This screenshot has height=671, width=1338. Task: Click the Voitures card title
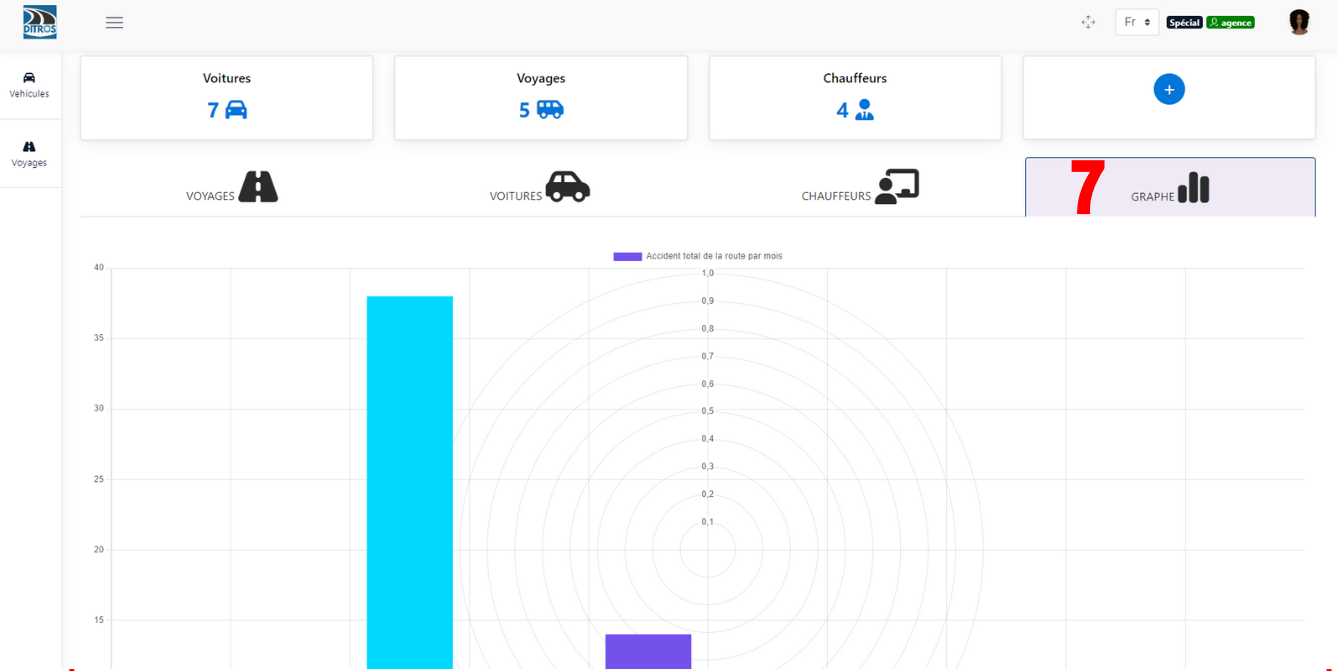pyautogui.click(x=227, y=78)
